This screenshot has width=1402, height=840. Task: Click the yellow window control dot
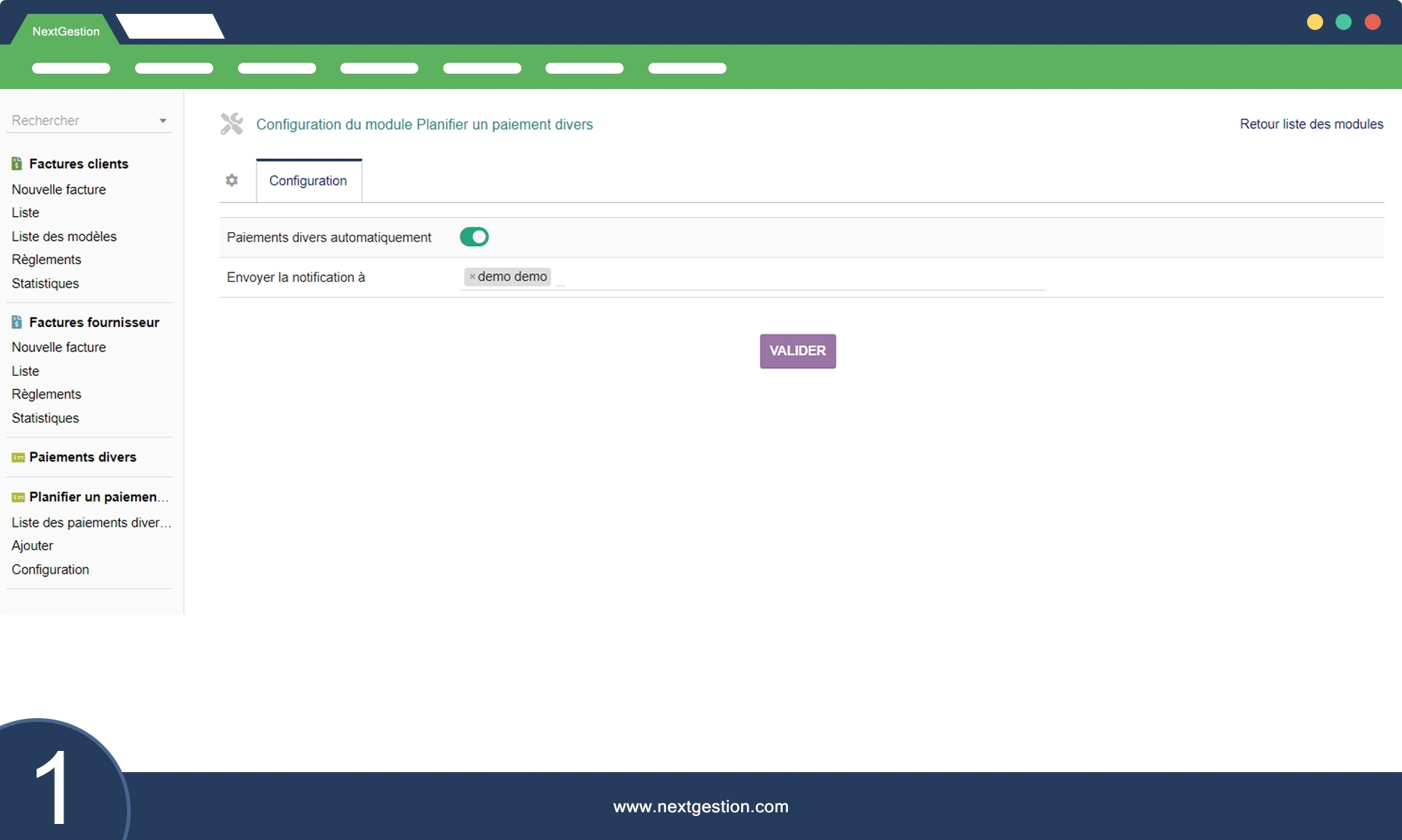[1314, 22]
